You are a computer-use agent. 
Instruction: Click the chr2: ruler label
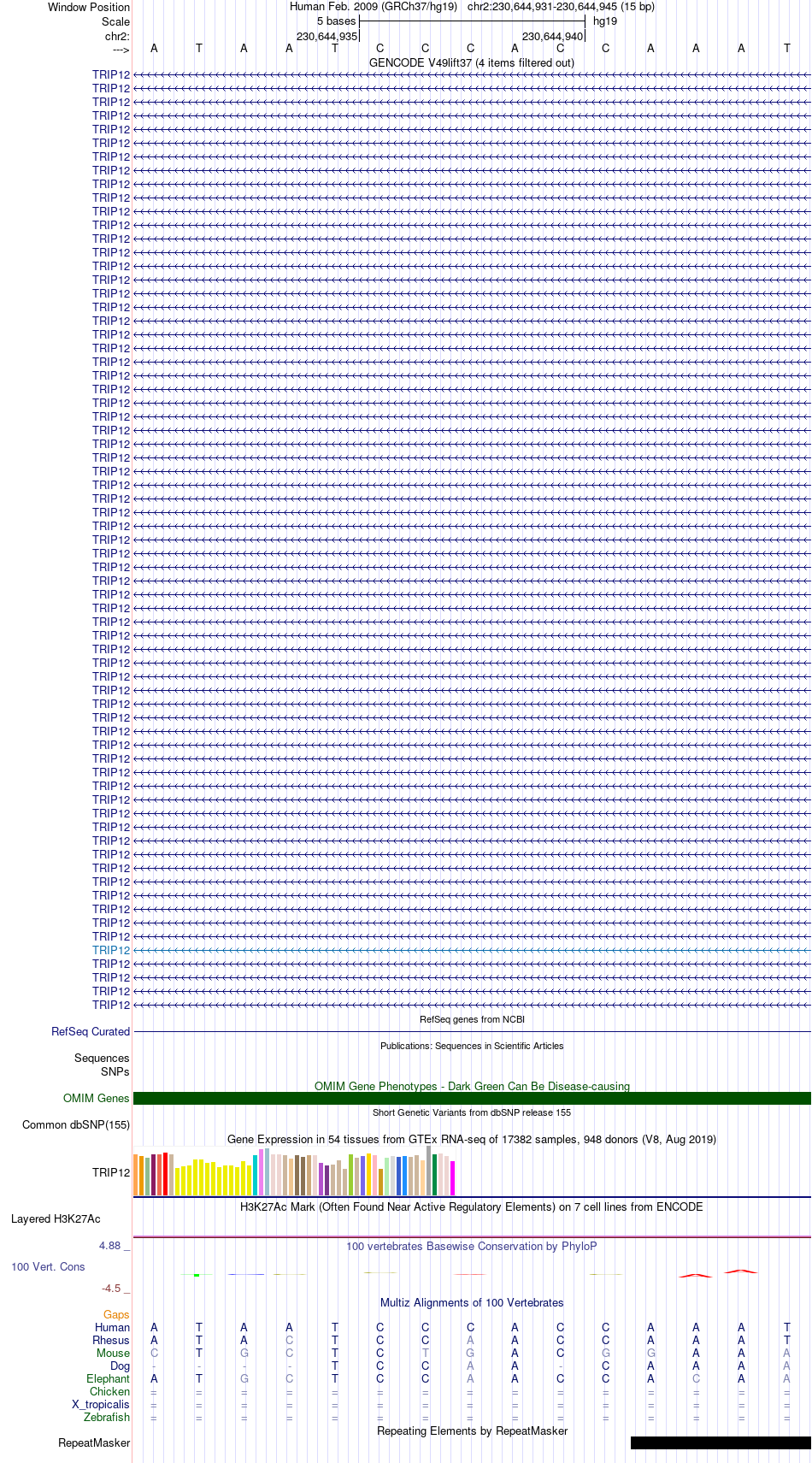coord(117,36)
